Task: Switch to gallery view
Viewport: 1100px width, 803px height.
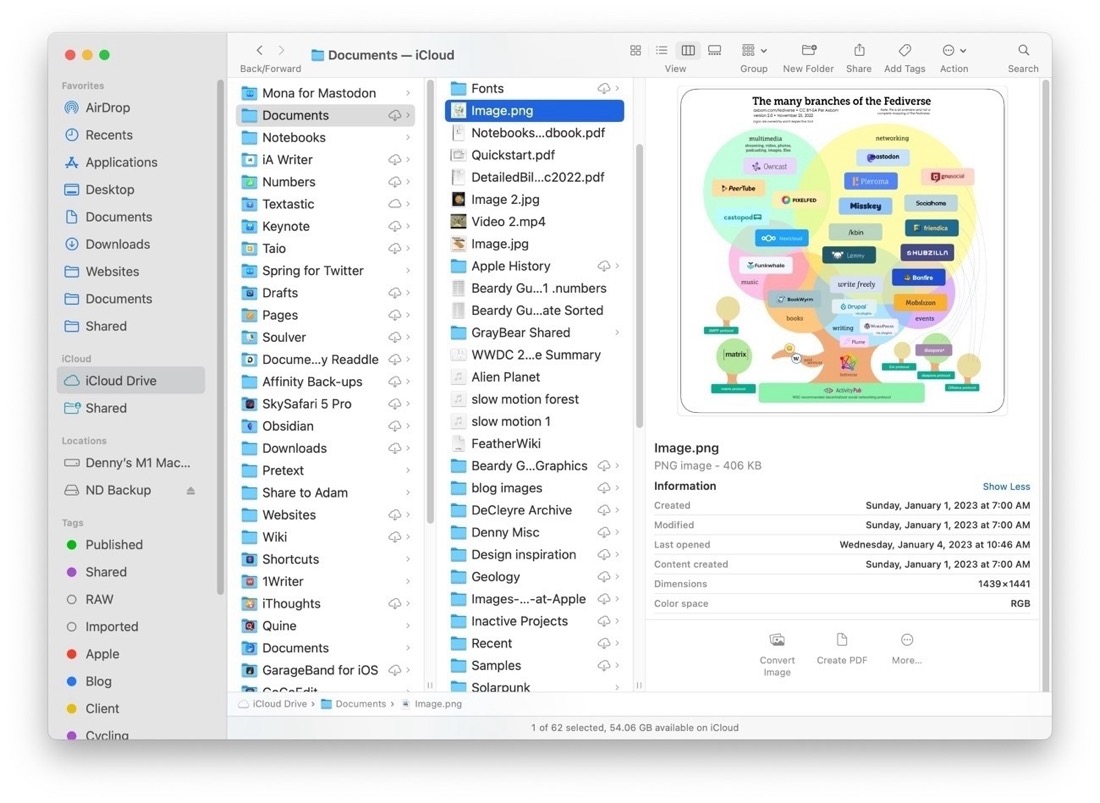Action: click(x=713, y=49)
